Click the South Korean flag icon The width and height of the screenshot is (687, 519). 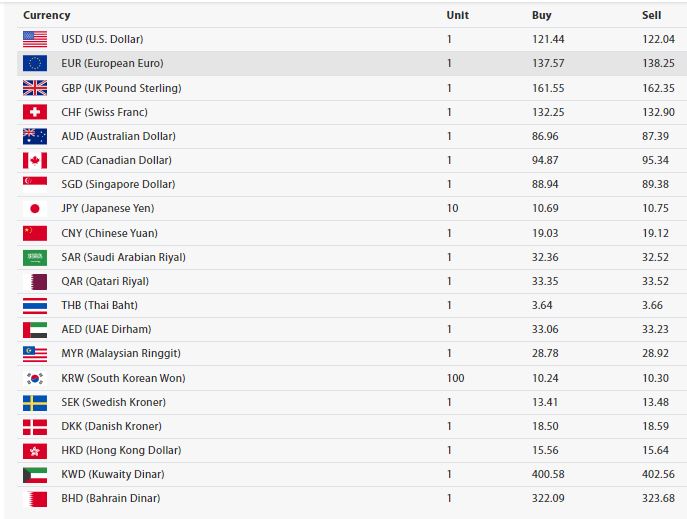pyautogui.click(x=35, y=378)
